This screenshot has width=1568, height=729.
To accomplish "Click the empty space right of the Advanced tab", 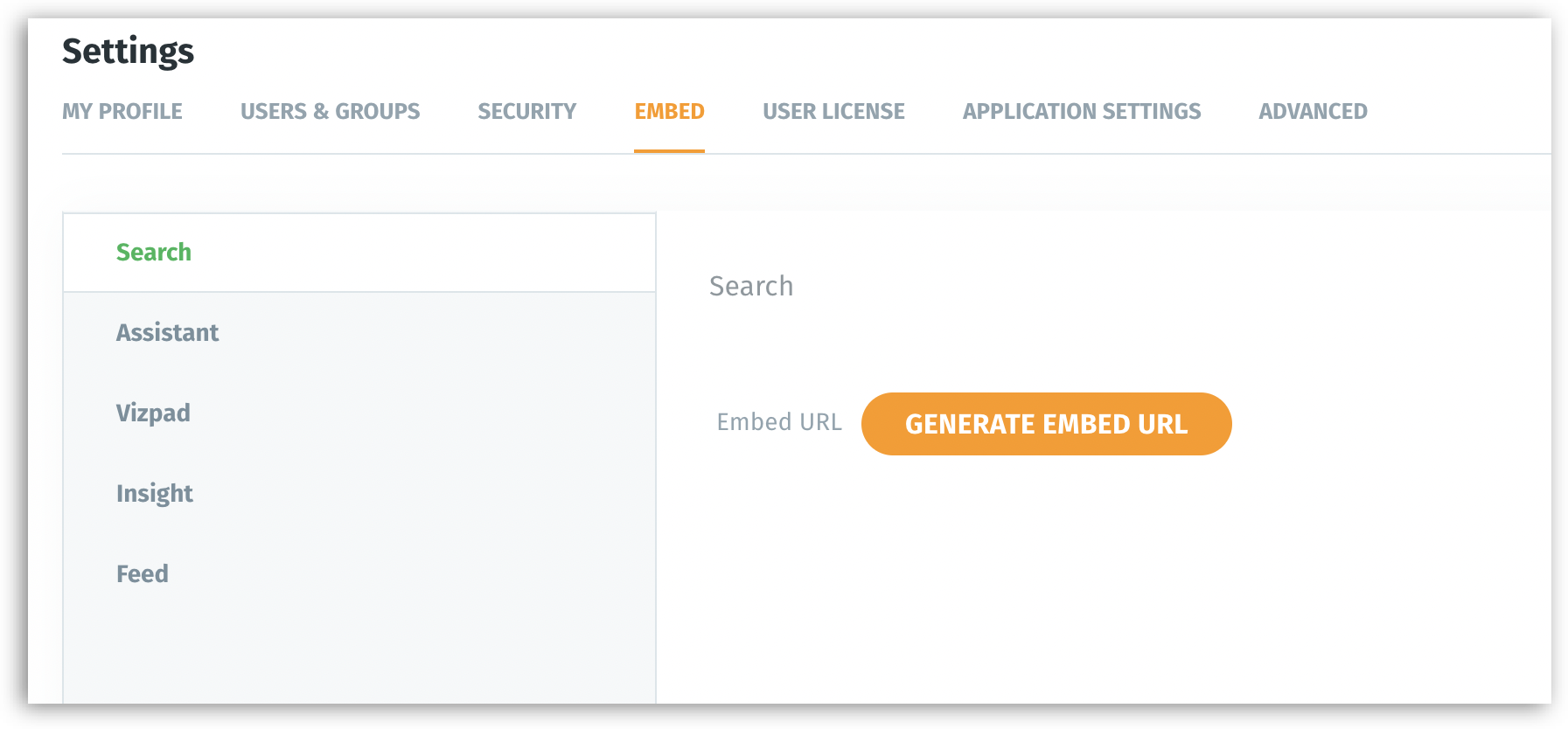I will click(x=1460, y=112).
